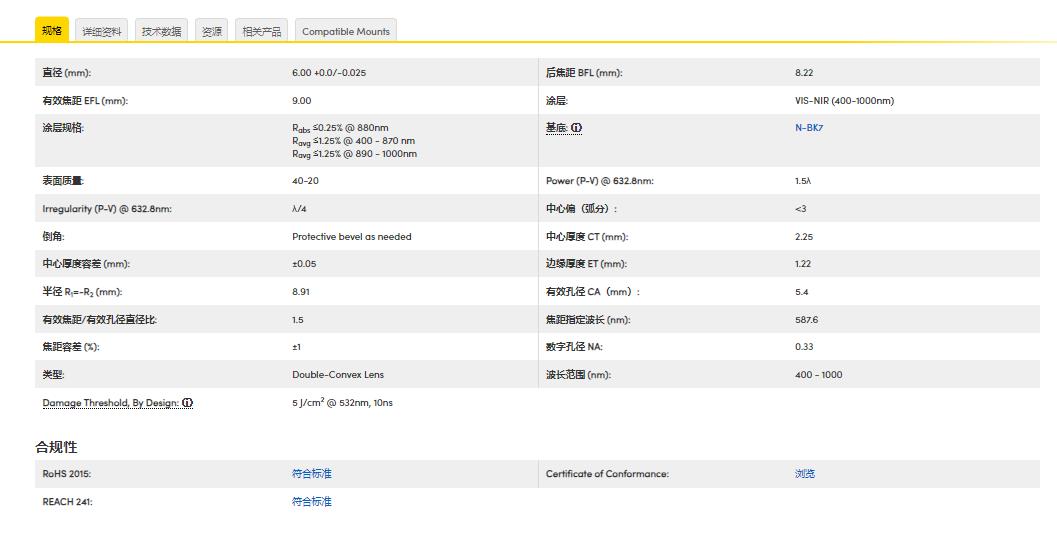The height and width of the screenshot is (545, 1057).
Task: Click the numerical aperture value 0.33
Action: [x=804, y=347]
